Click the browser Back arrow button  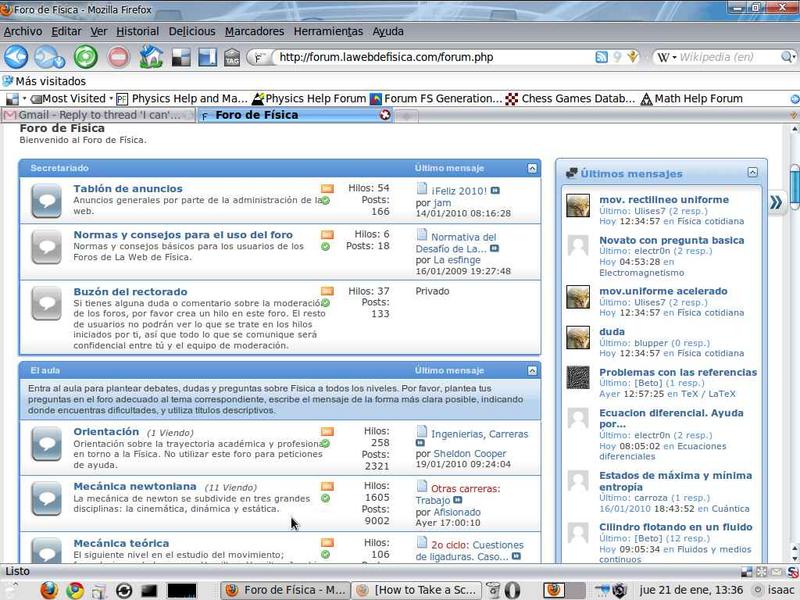16,57
